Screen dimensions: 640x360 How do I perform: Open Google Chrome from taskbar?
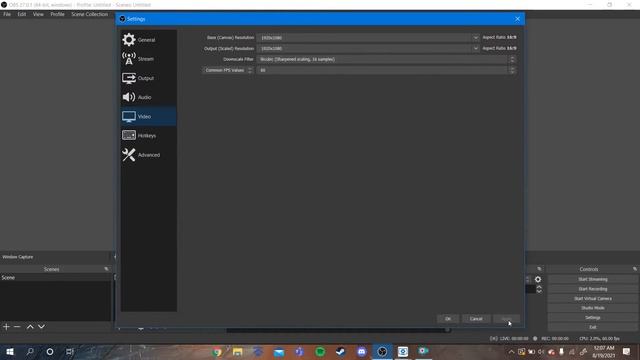(217, 351)
